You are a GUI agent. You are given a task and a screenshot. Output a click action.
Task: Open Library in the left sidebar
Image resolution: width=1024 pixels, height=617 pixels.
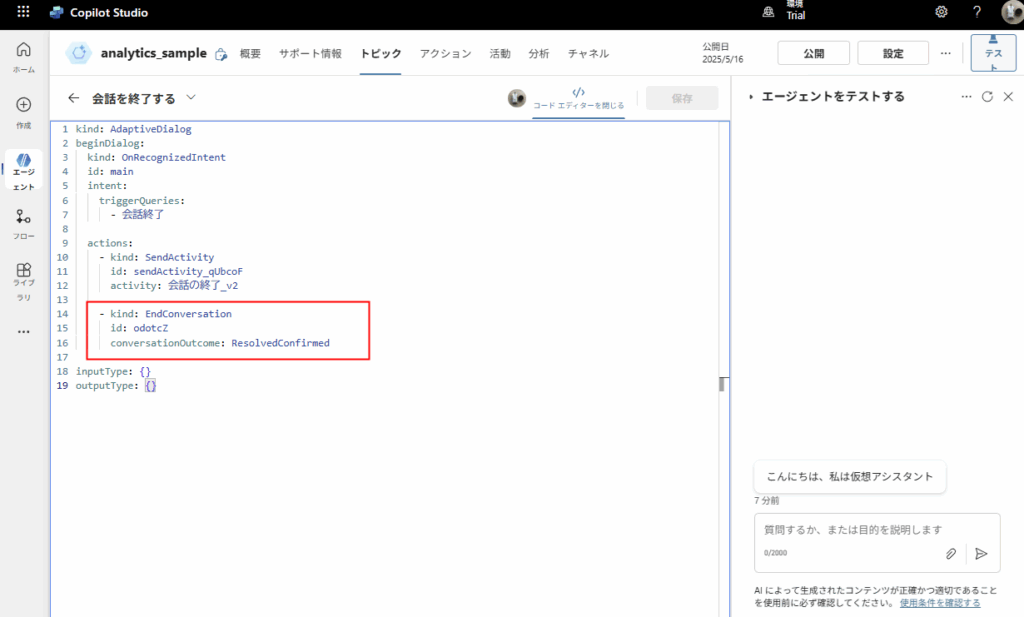[24, 281]
